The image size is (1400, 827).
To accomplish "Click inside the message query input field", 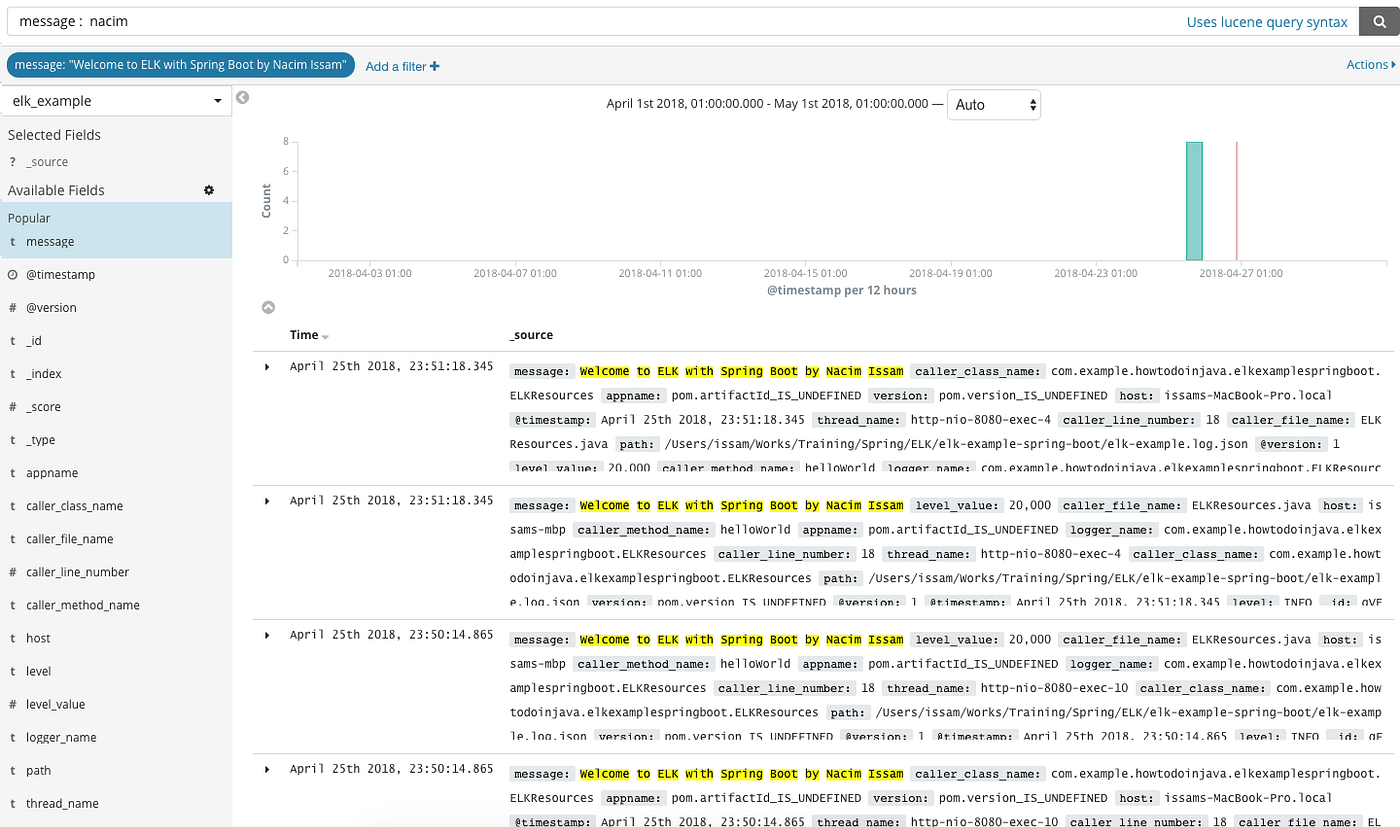I will click(400, 21).
